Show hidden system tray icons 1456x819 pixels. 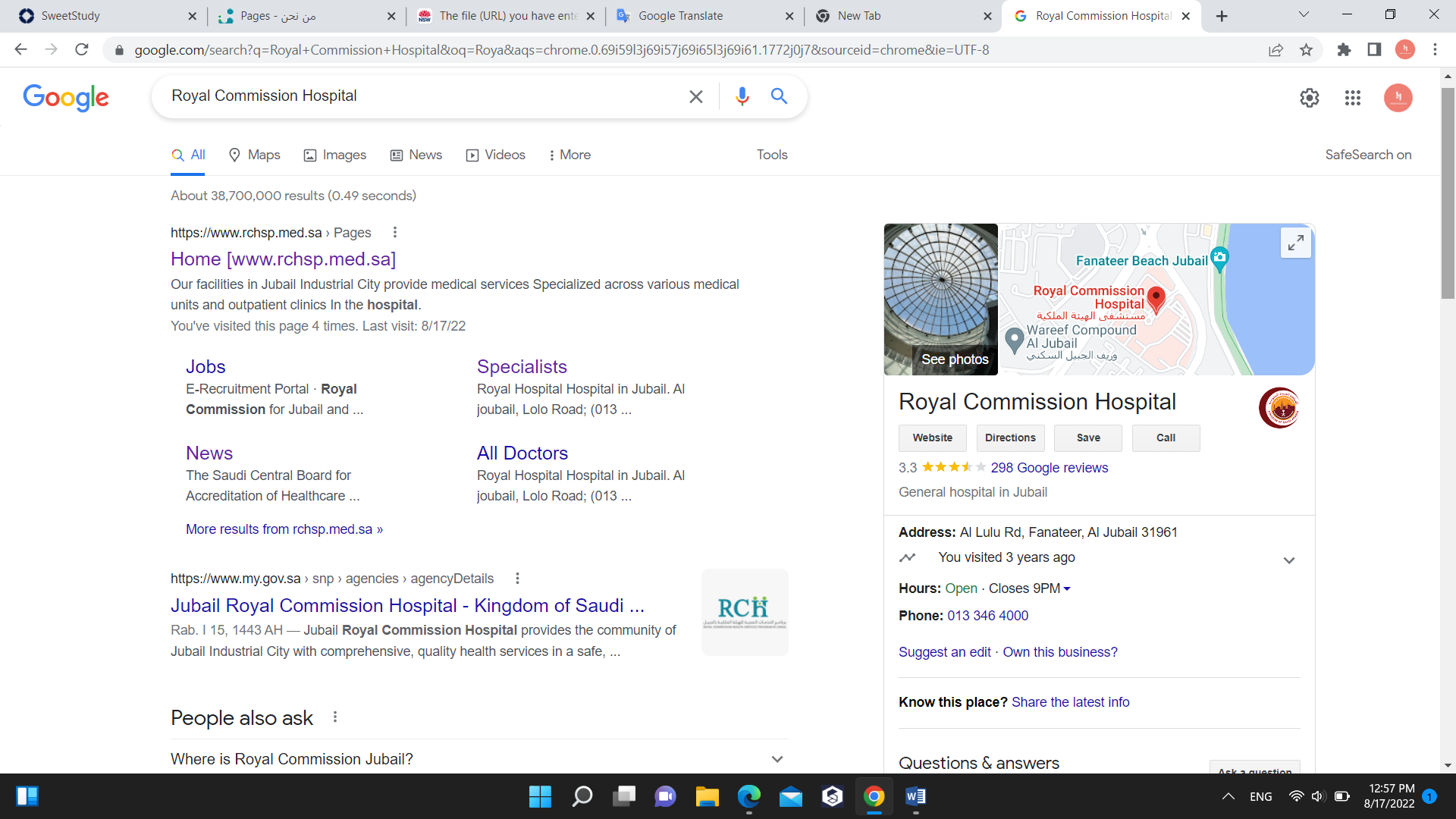coord(1228,796)
